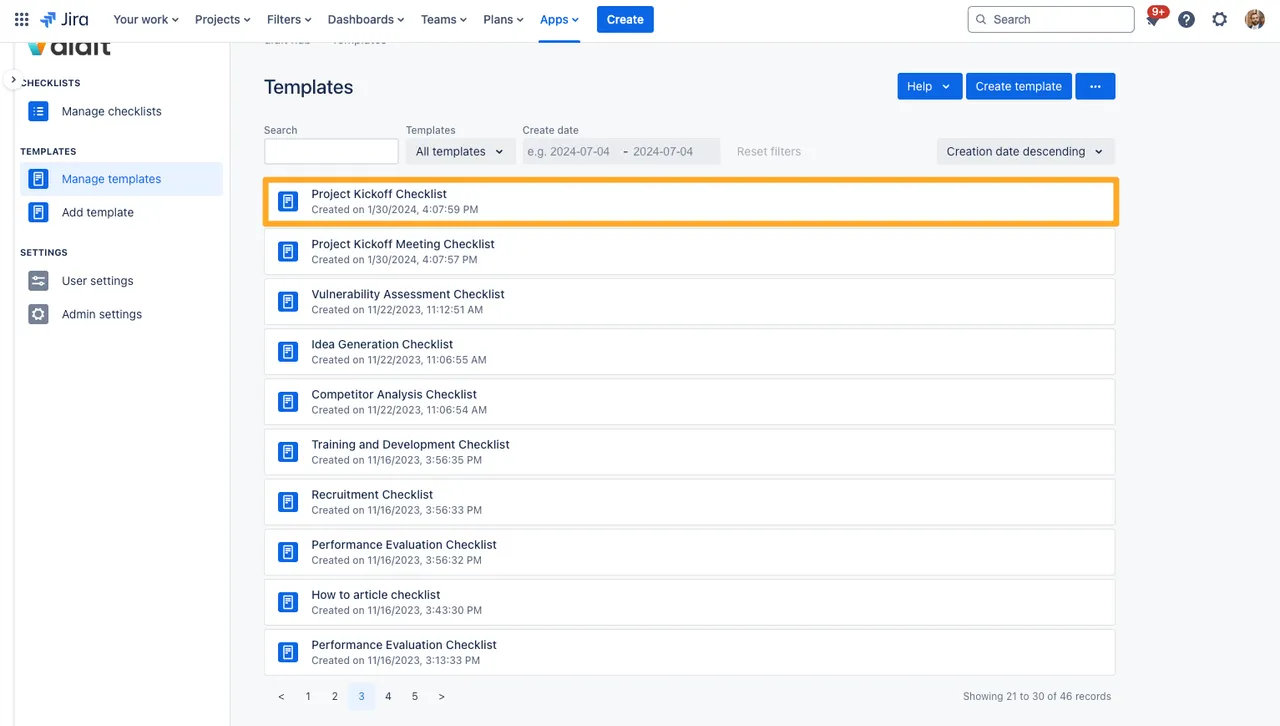Open the Training and Development Checklist template

(x=690, y=452)
